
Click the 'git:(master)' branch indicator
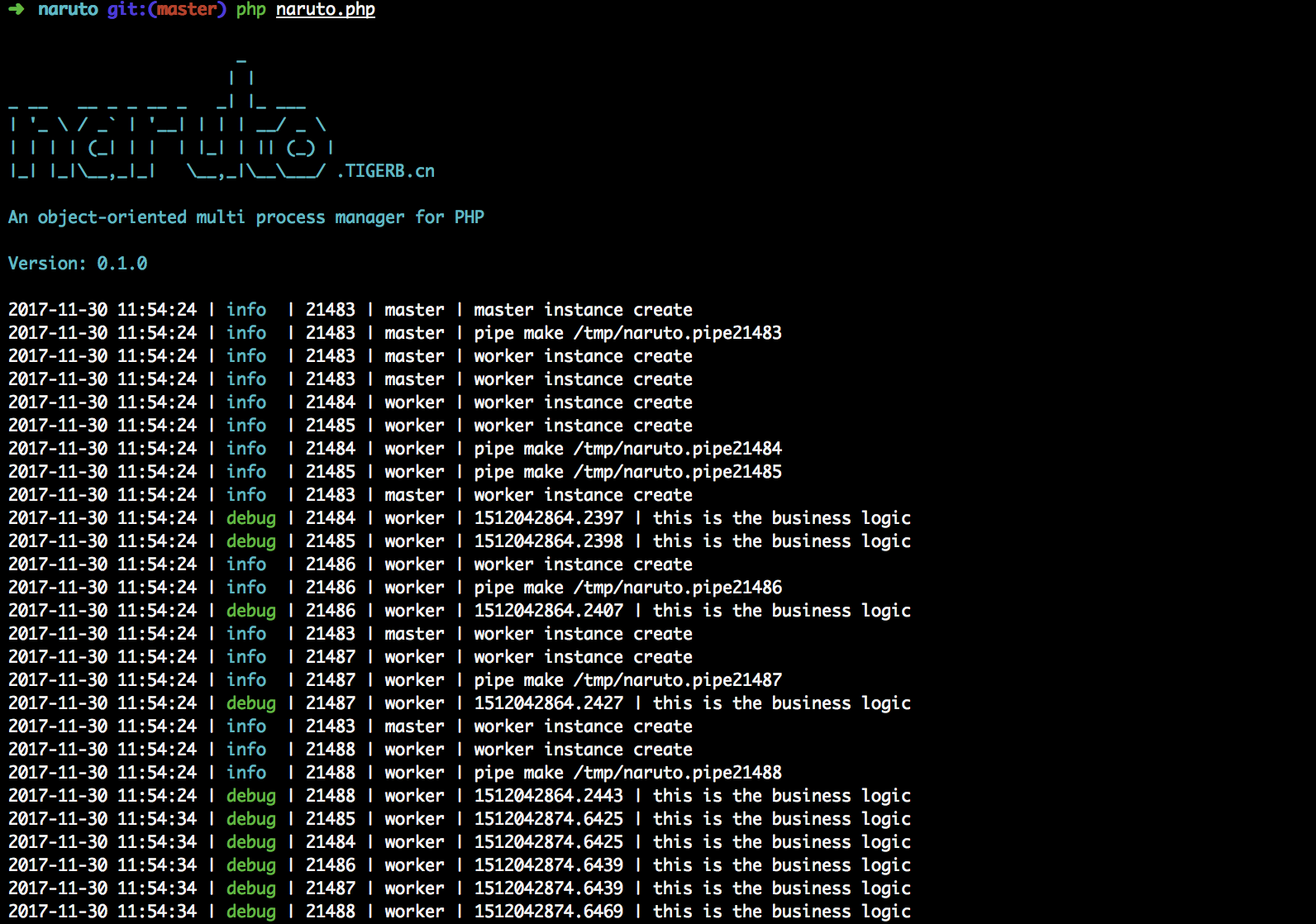coord(166,10)
